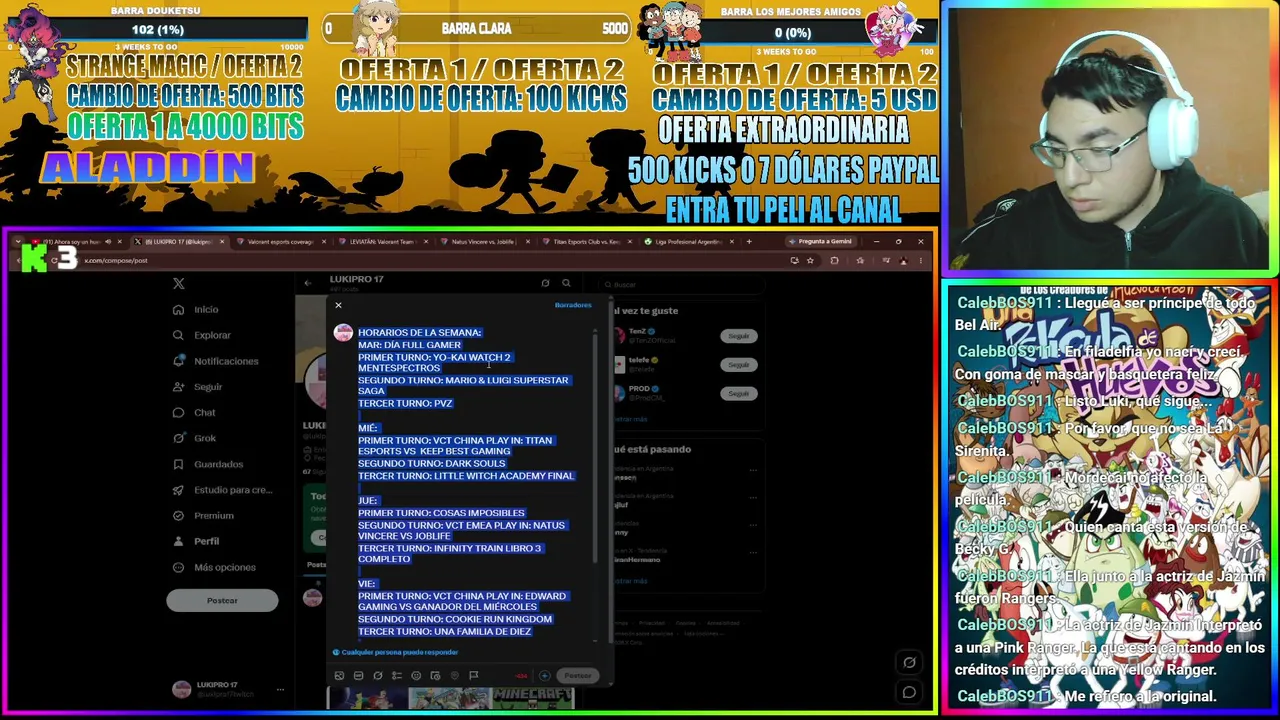Open Notificaciones in the X sidebar
1280x720 pixels.
tap(216, 361)
